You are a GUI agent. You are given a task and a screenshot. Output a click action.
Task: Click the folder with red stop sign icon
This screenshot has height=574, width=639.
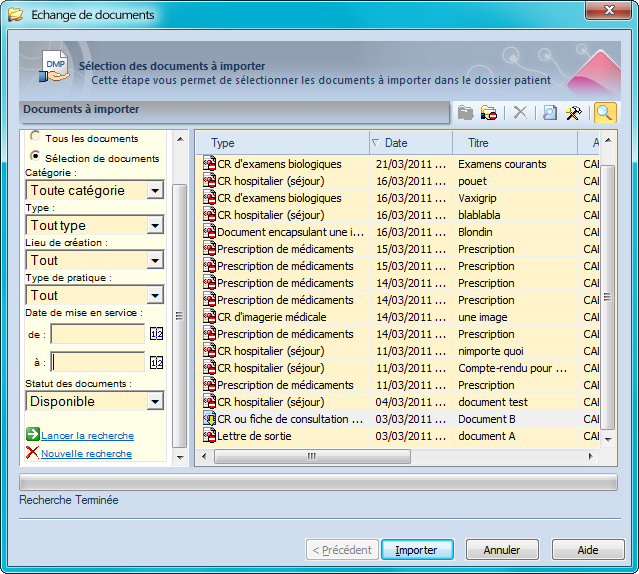pyautogui.click(x=489, y=113)
